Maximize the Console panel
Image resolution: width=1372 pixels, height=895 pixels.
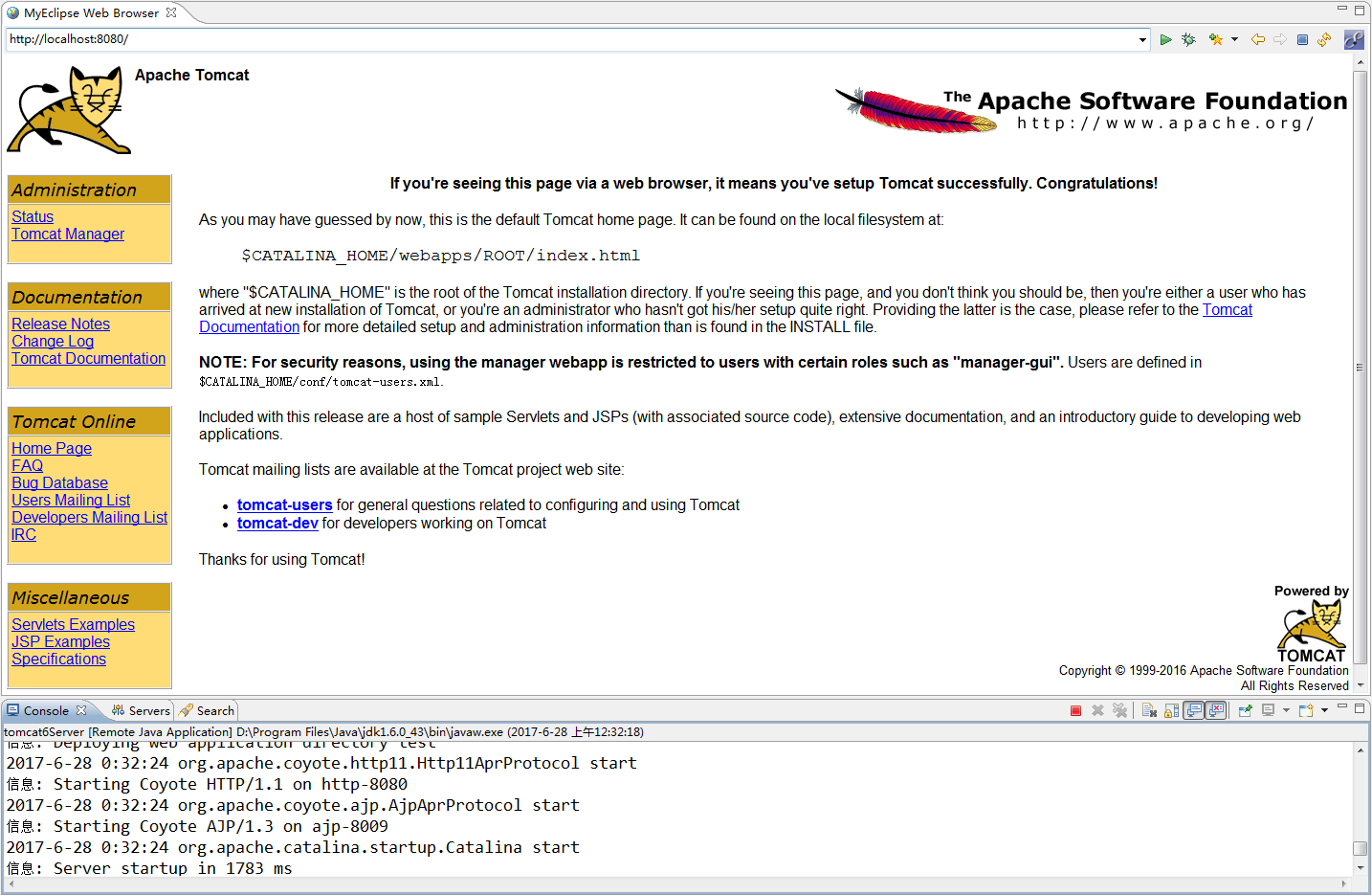(1359, 708)
